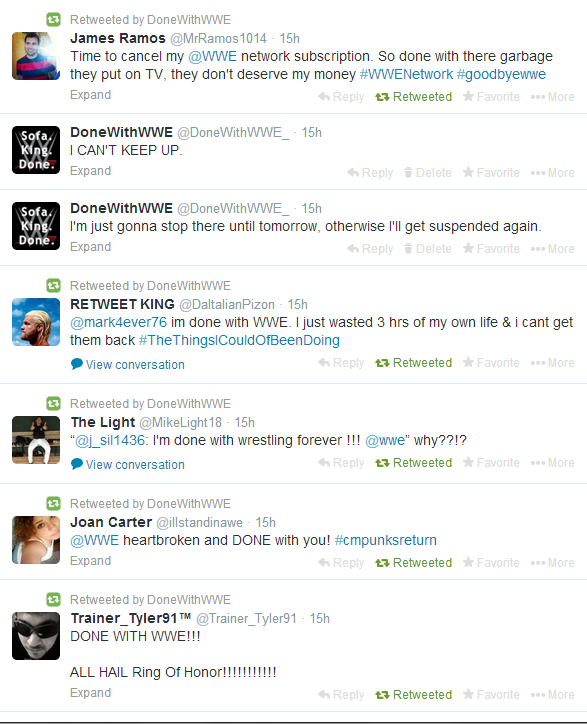Viewport: 587px width, 724px height.
Task: Open James Ramos's profile picture
Action: 36,56
